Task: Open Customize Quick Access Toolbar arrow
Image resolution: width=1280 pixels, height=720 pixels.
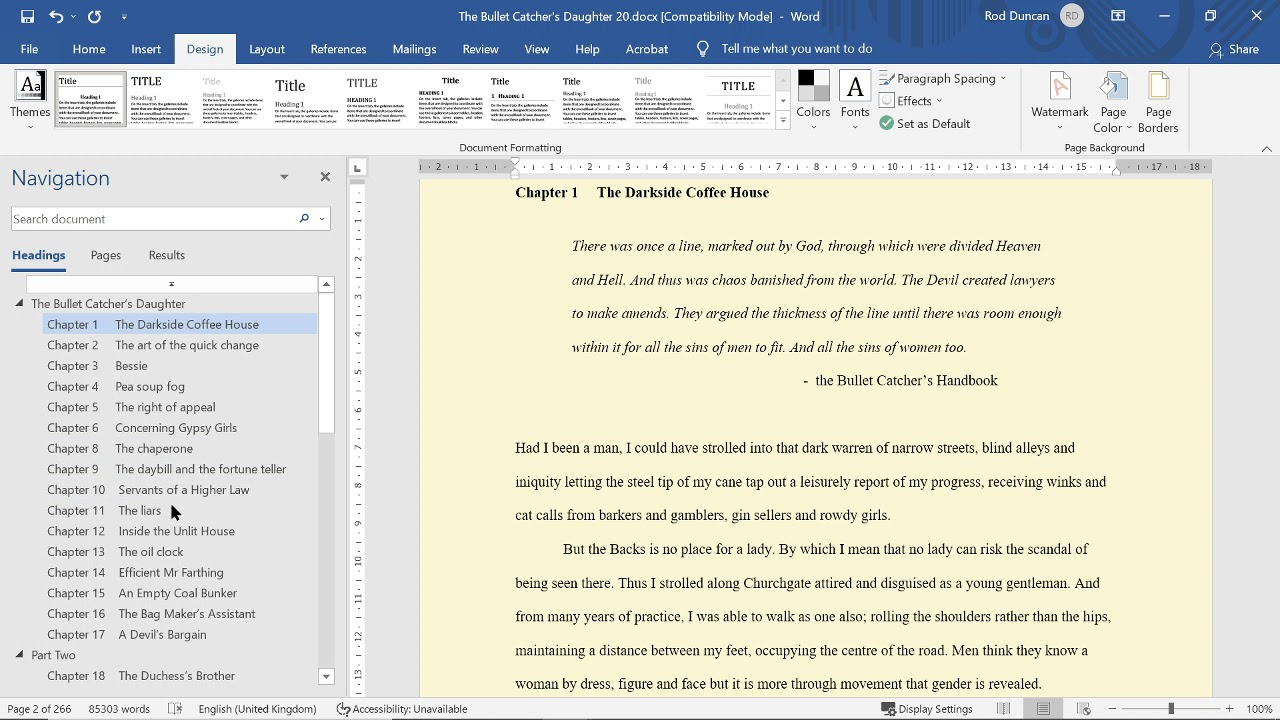Action: (124, 17)
